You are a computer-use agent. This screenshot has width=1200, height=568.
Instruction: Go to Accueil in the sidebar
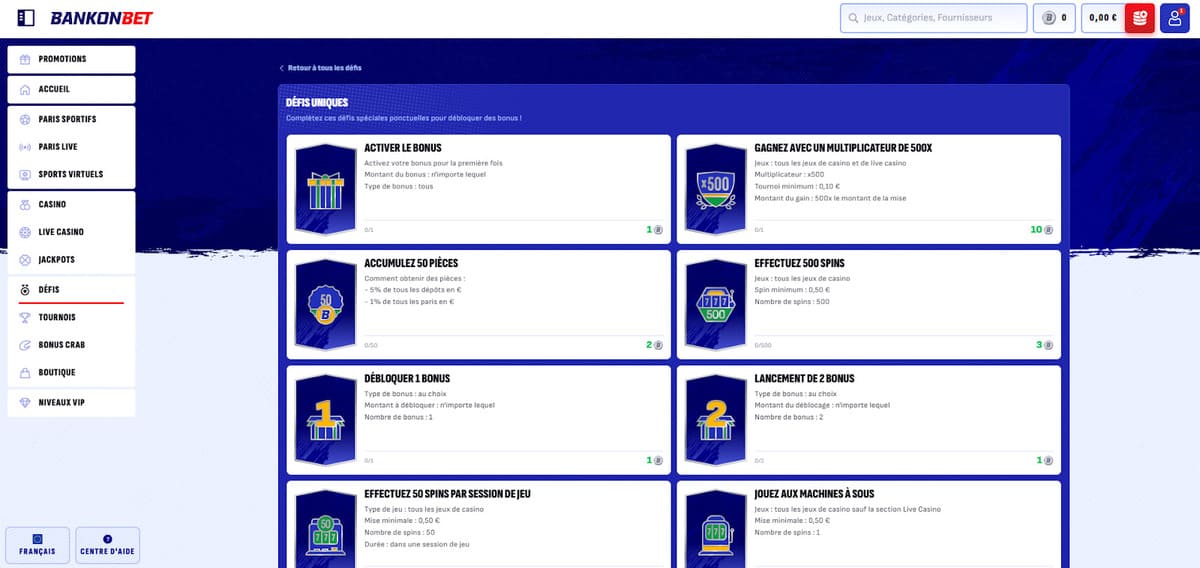click(71, 89)
